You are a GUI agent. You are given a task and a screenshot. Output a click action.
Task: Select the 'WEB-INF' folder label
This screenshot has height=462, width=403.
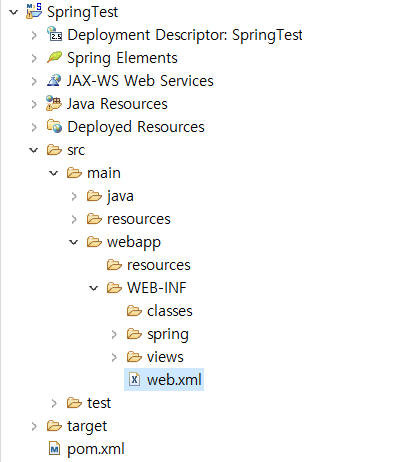click(156, 288)
